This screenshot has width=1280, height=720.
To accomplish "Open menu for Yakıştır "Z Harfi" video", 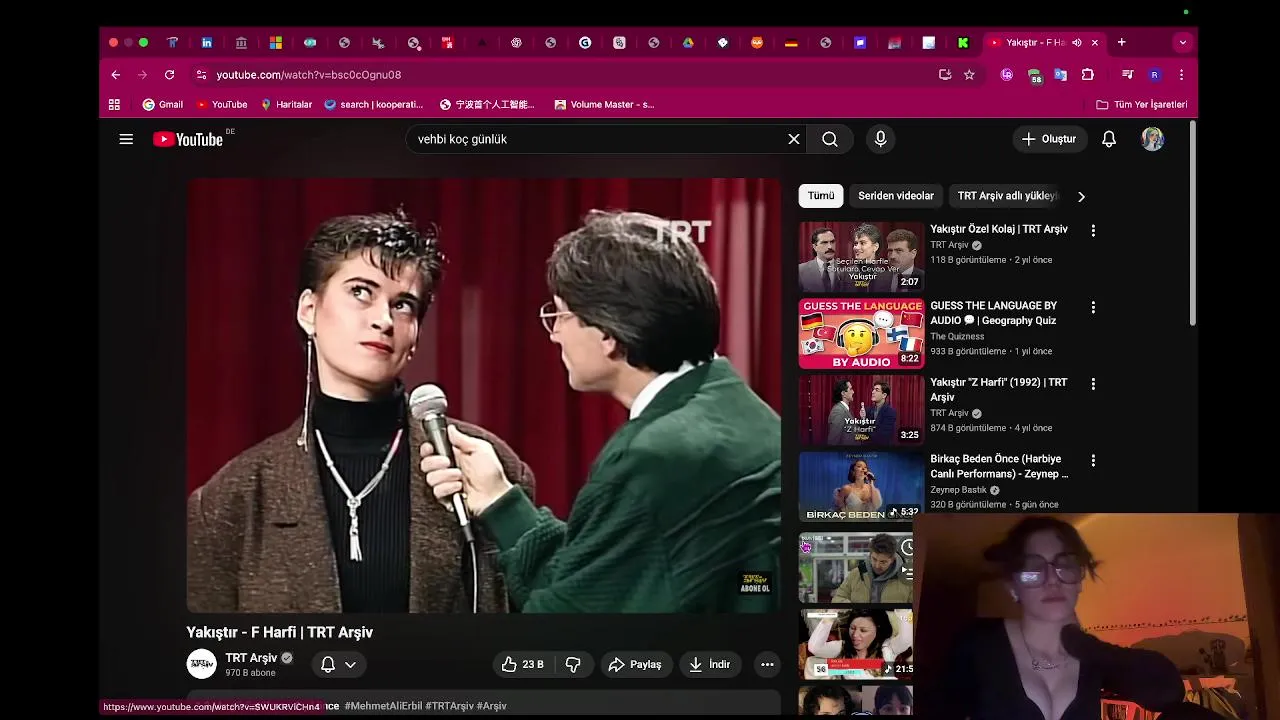I will pos(1093,384).
